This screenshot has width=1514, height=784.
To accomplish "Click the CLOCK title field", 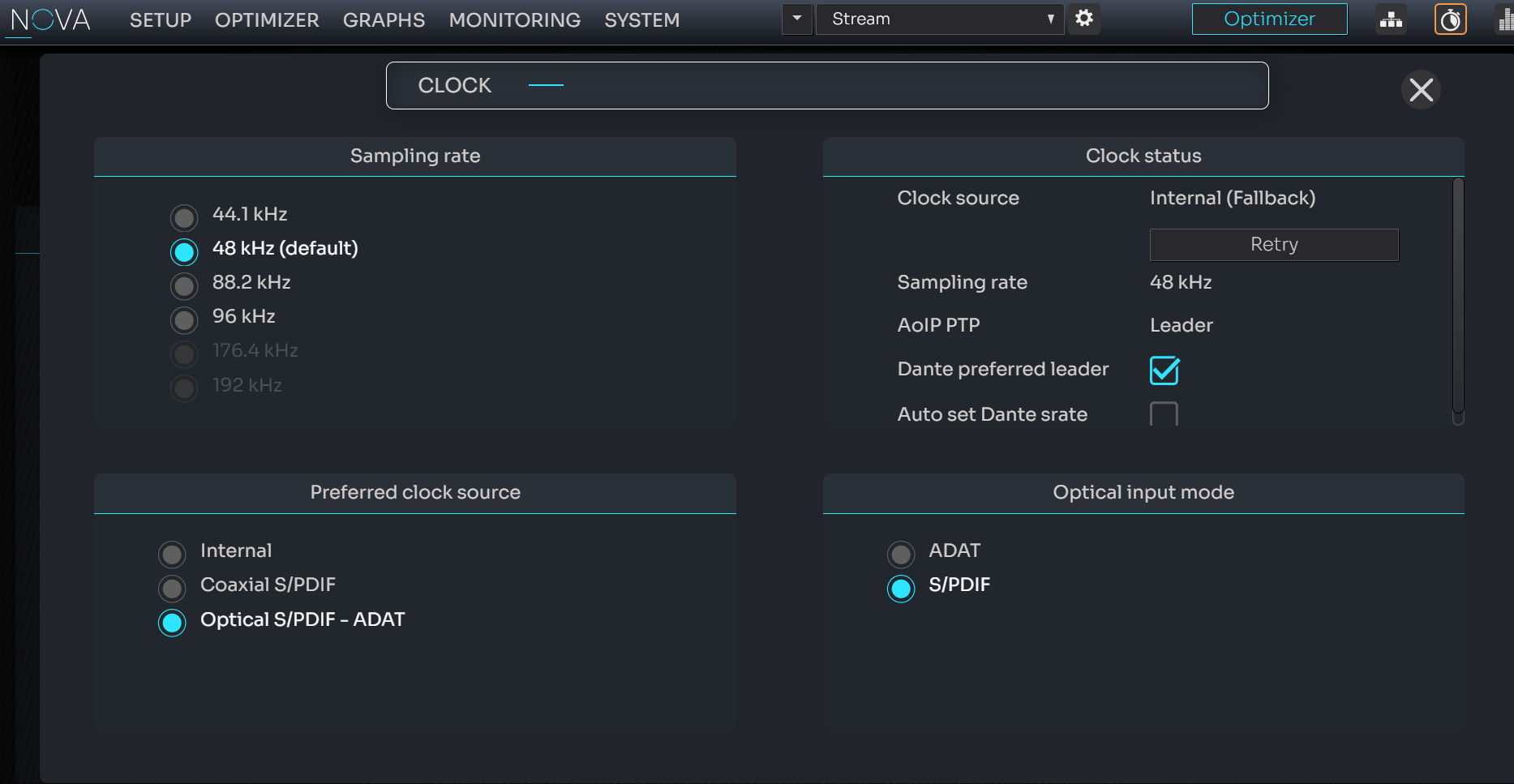I will pos(827,85).
